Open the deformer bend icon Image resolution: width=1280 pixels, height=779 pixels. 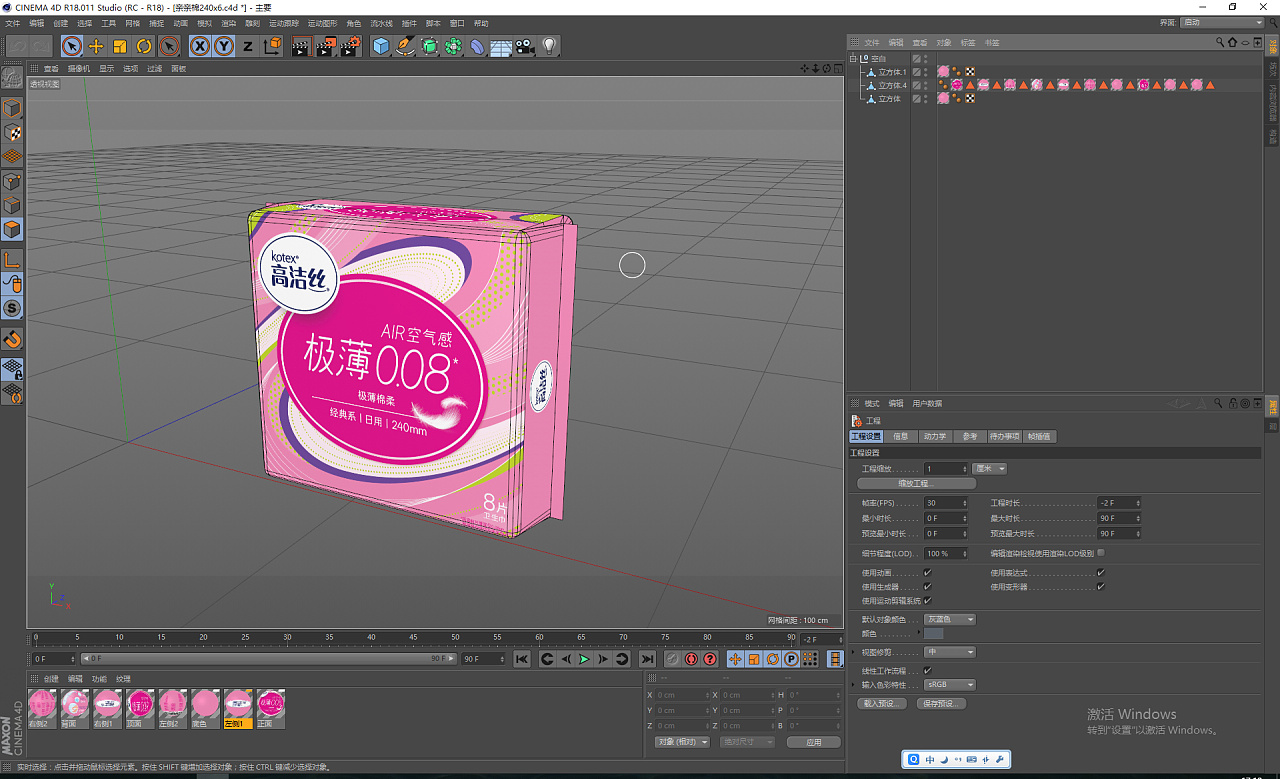[477, 46]
